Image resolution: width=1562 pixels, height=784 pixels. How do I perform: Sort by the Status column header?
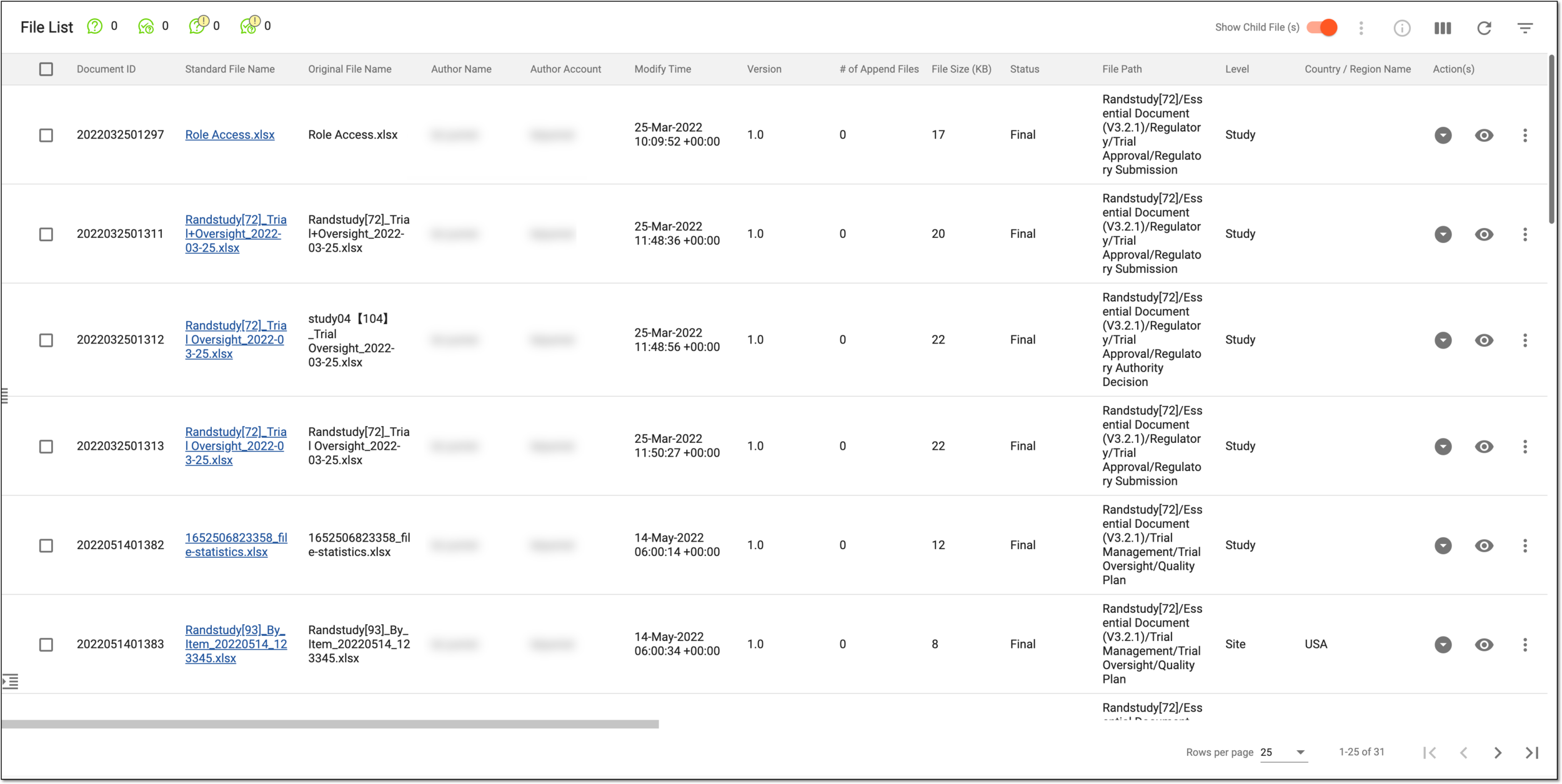pos(1025,69)
